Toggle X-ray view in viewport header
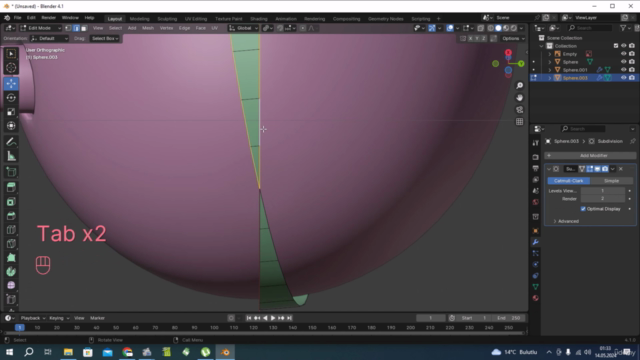Screen dimensions: 640x360 tap(480, 28)
